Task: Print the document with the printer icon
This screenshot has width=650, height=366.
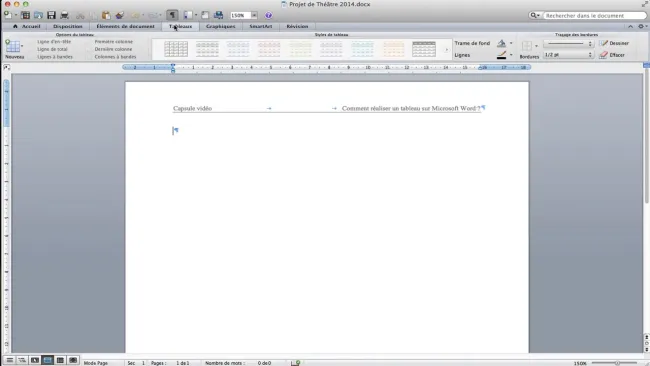Action: coord(64,15)
